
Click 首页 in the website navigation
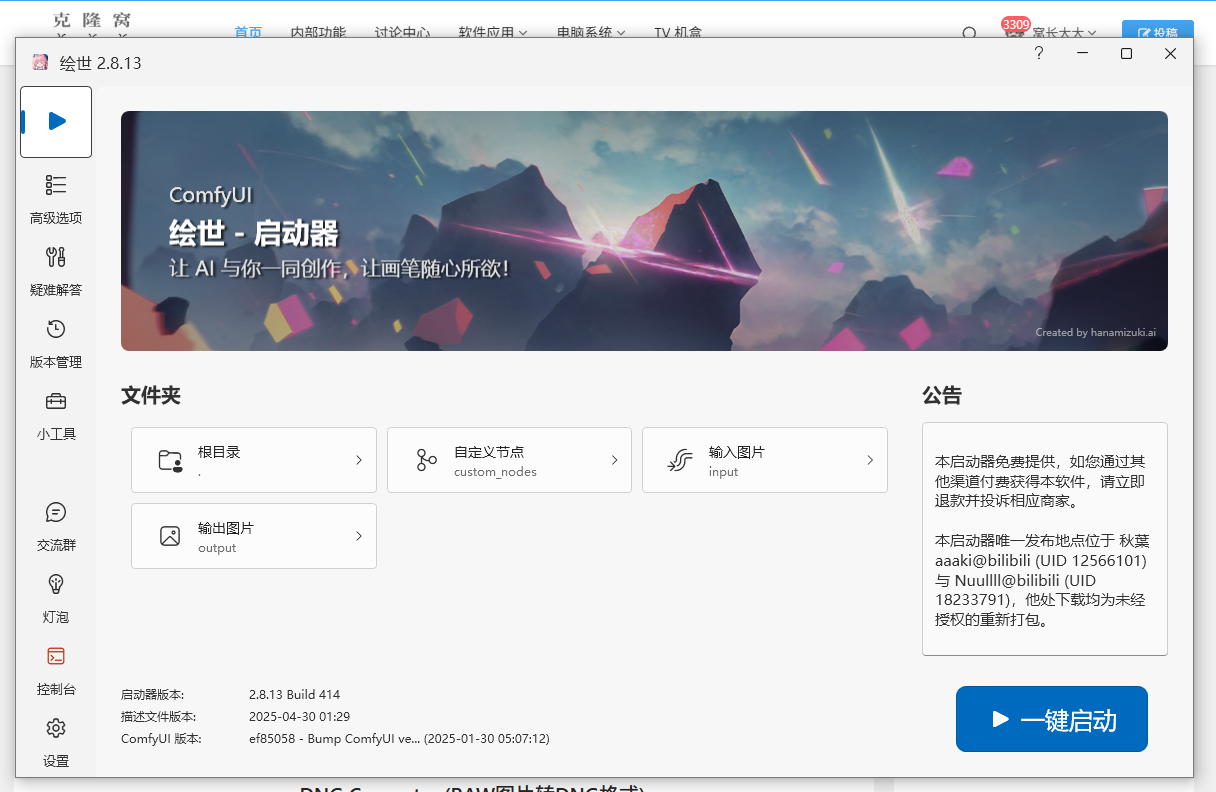248,32
